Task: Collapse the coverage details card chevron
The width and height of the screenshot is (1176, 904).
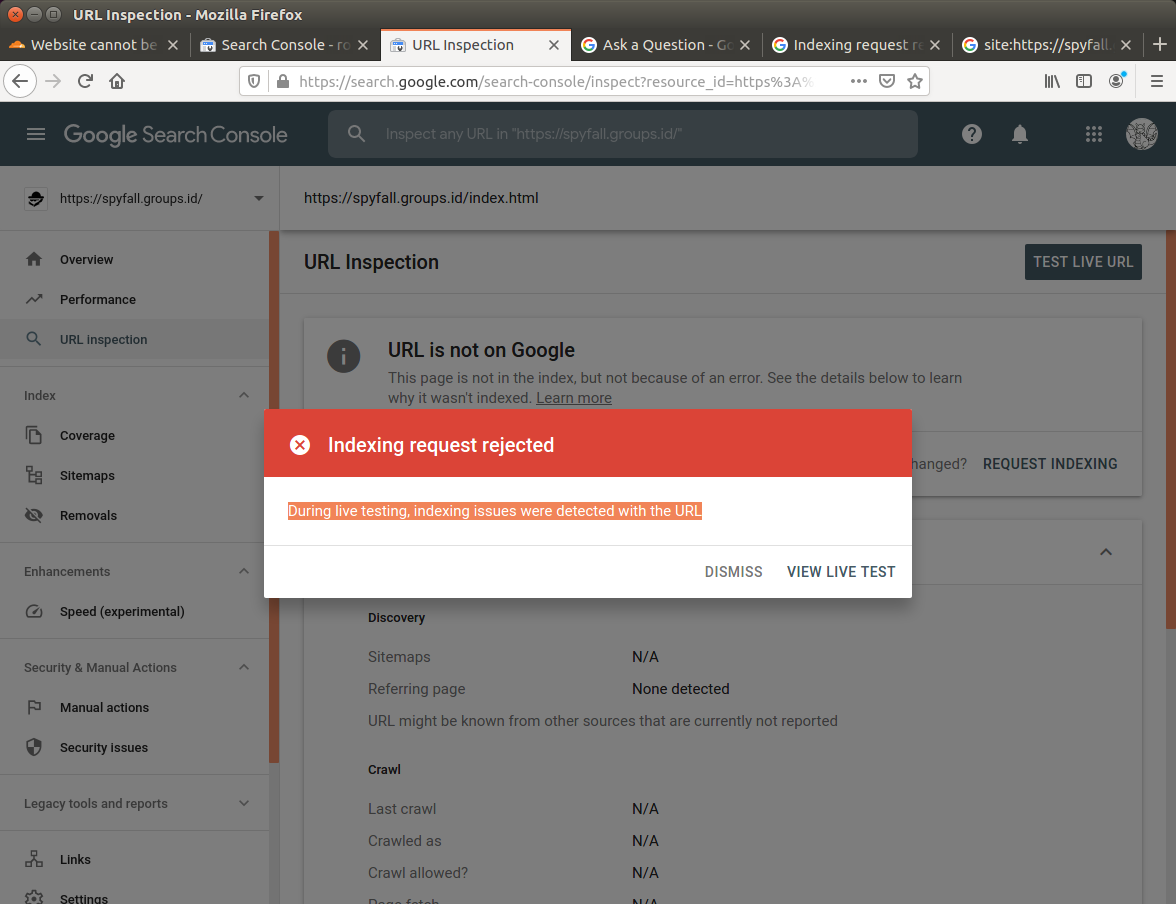Action: click(x=1106, y=552)
